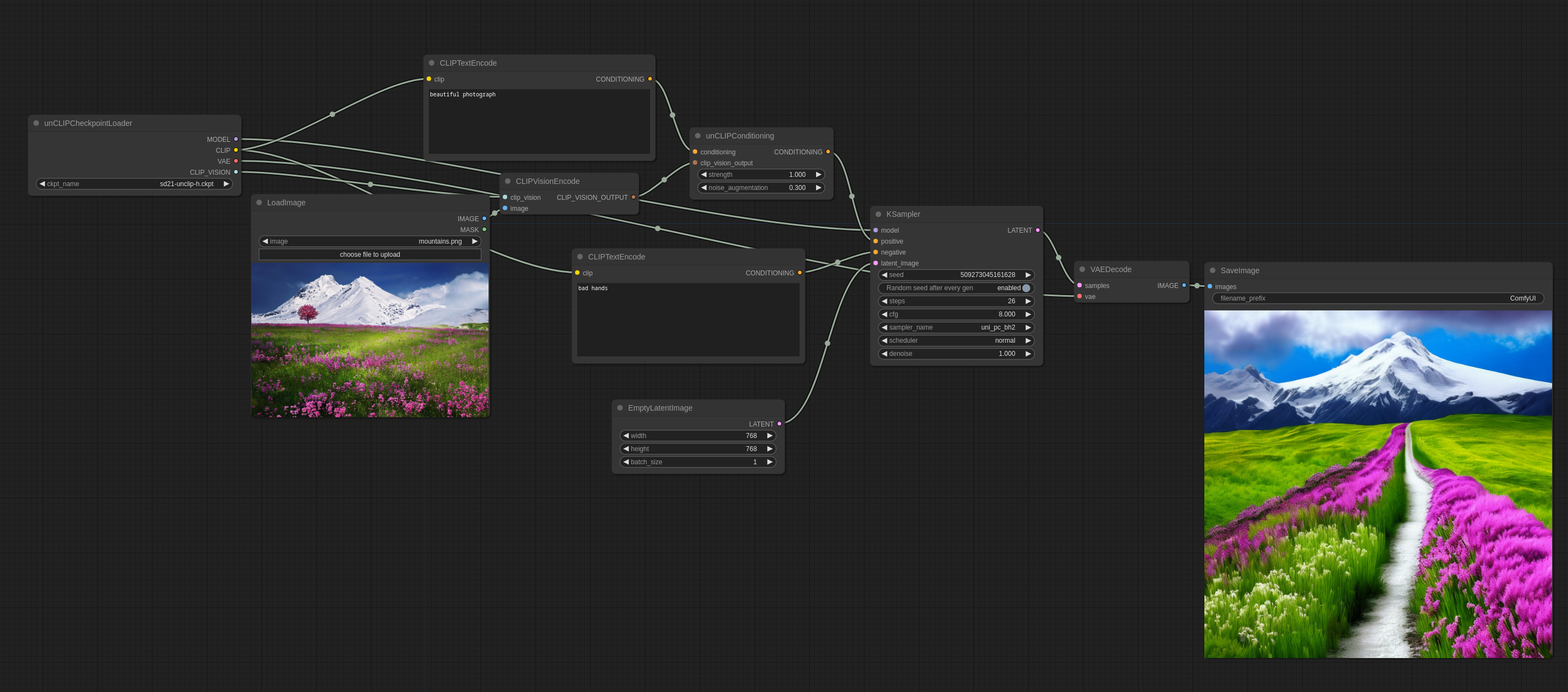The width and height of the screenshot is (1568, 692).
Task: Collapse the SaveImage node title dot
Action: 1213,270
